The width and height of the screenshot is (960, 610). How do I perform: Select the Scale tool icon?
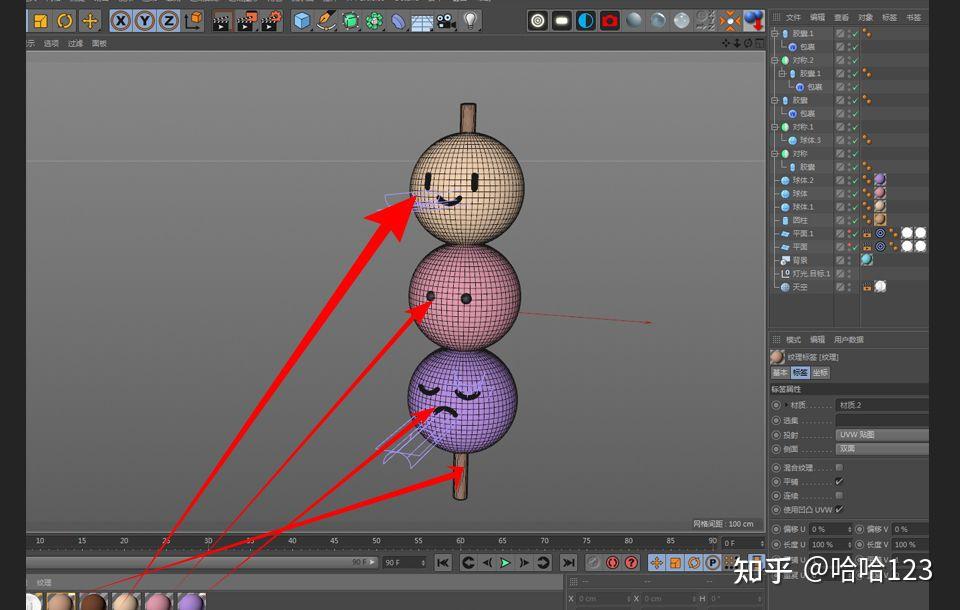[40, 21]
